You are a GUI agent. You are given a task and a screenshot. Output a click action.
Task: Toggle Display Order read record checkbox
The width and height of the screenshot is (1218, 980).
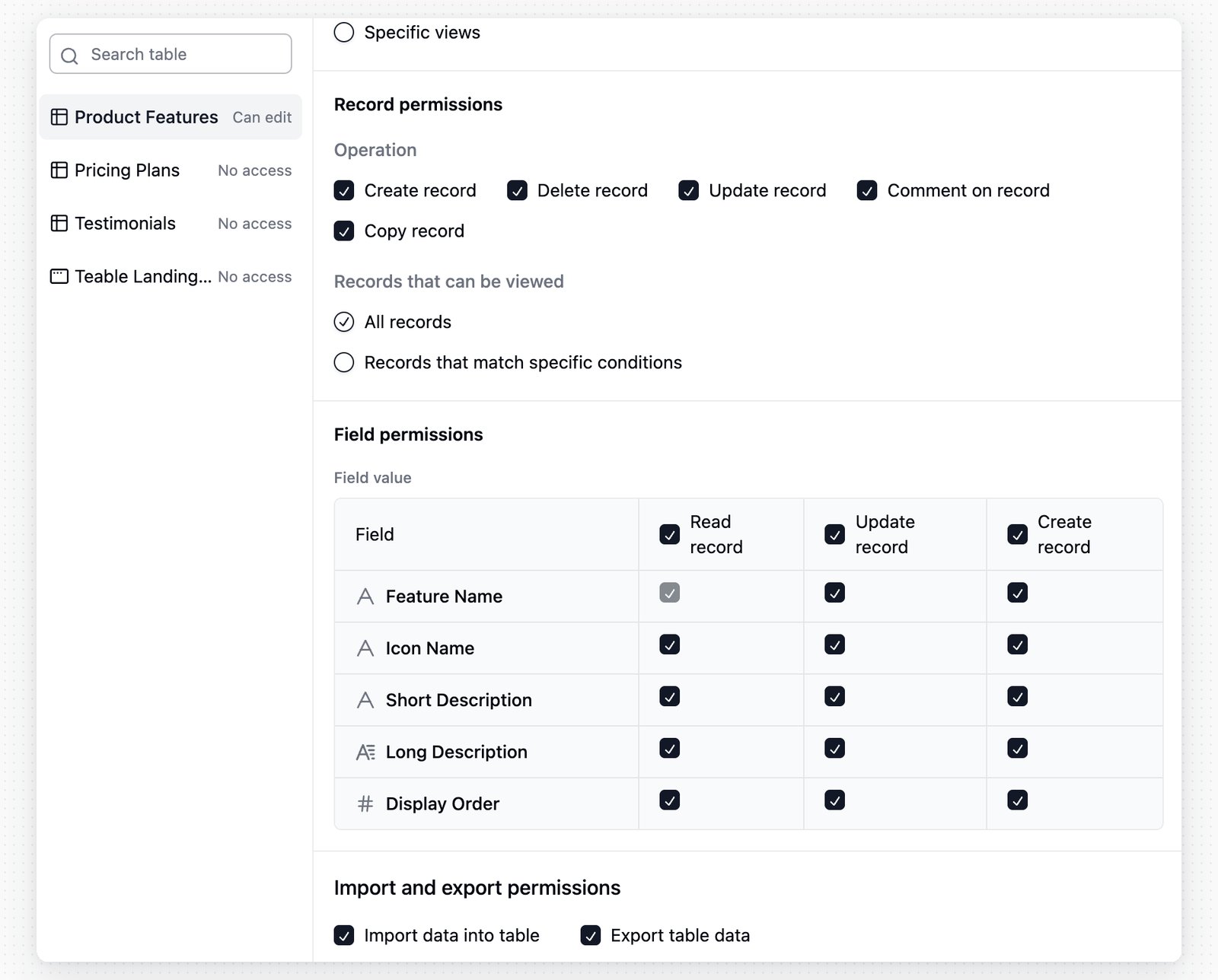[670, 800]
